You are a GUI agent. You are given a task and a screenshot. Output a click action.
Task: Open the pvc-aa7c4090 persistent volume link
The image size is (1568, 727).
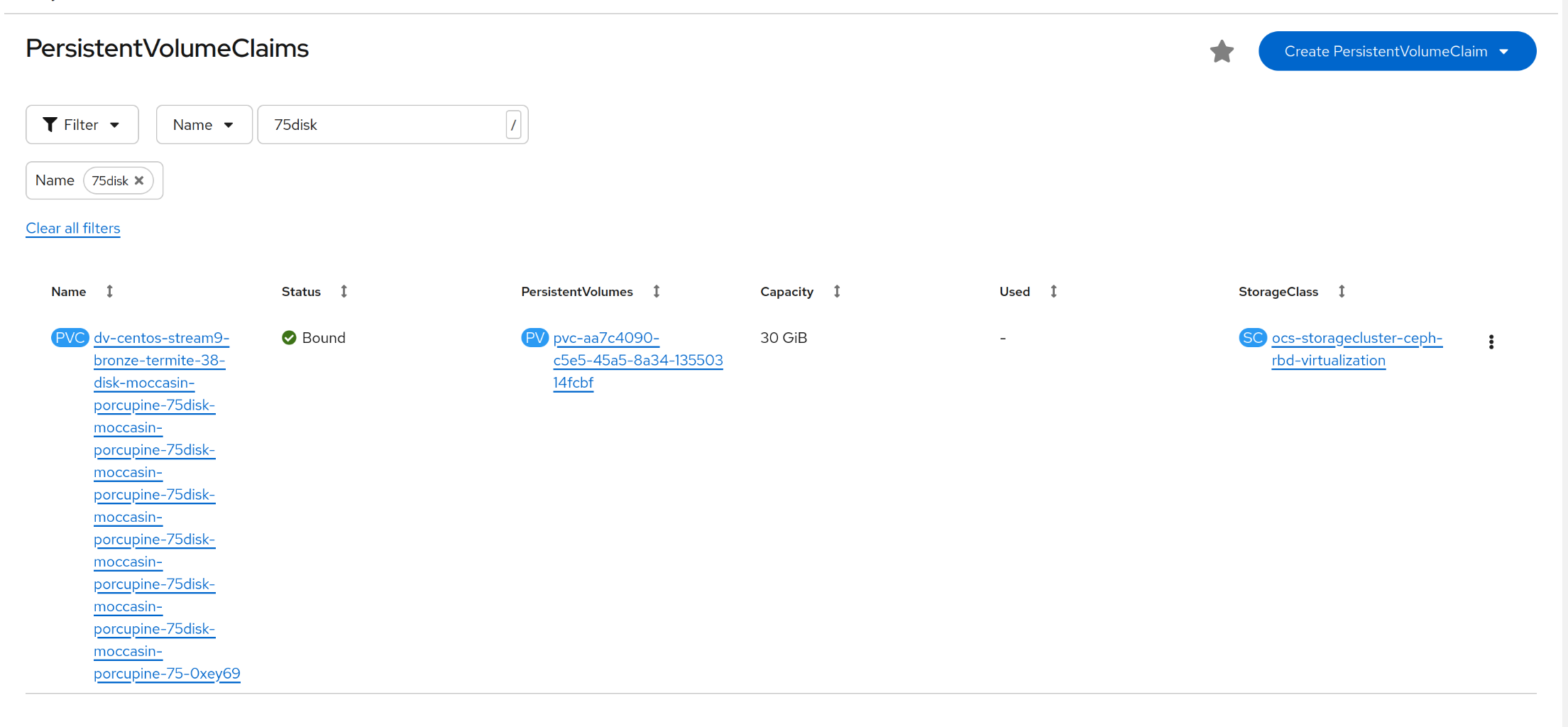(x=637, y=360)
